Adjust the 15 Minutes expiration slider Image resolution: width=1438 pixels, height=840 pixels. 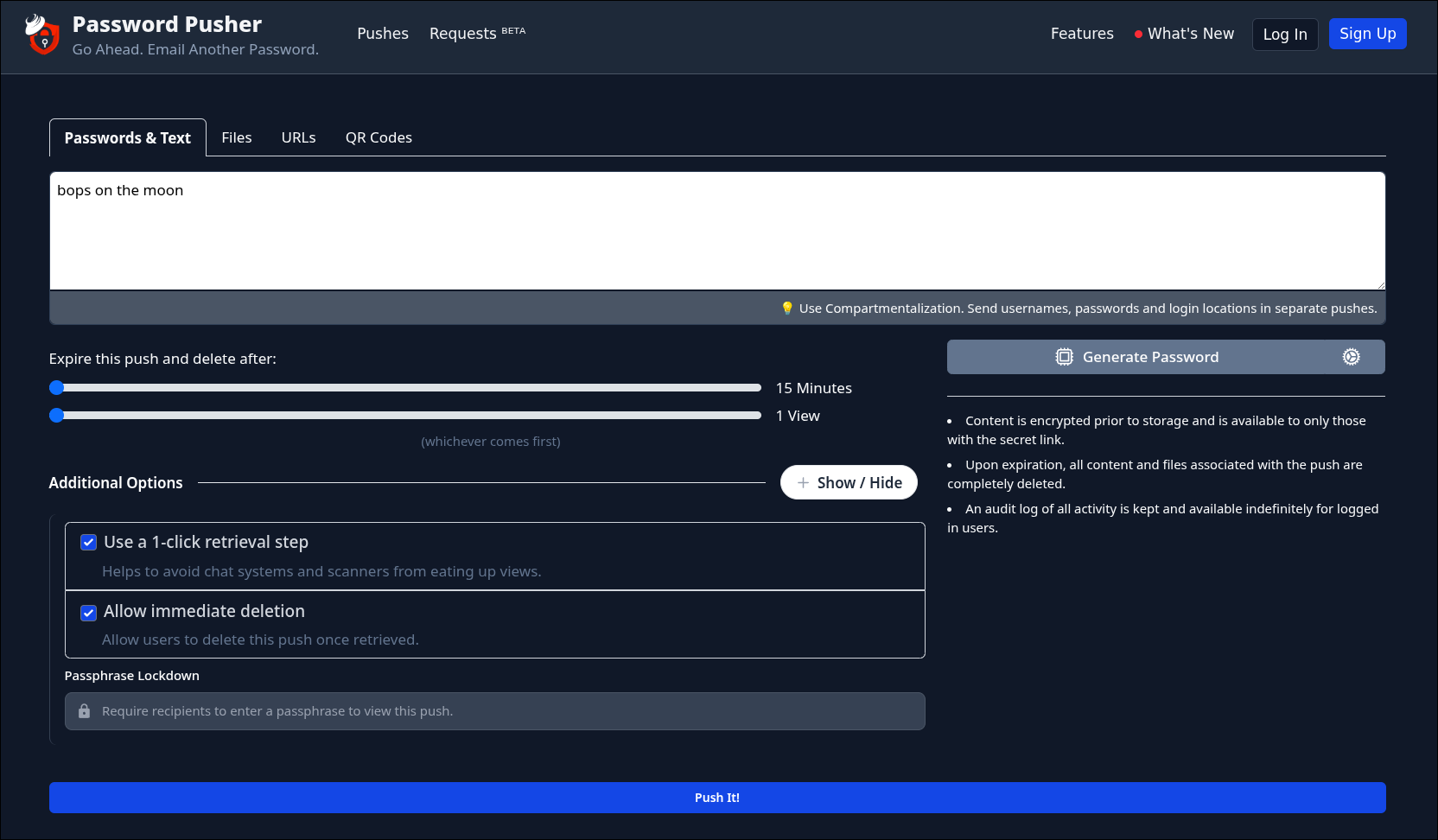[58, 387]
